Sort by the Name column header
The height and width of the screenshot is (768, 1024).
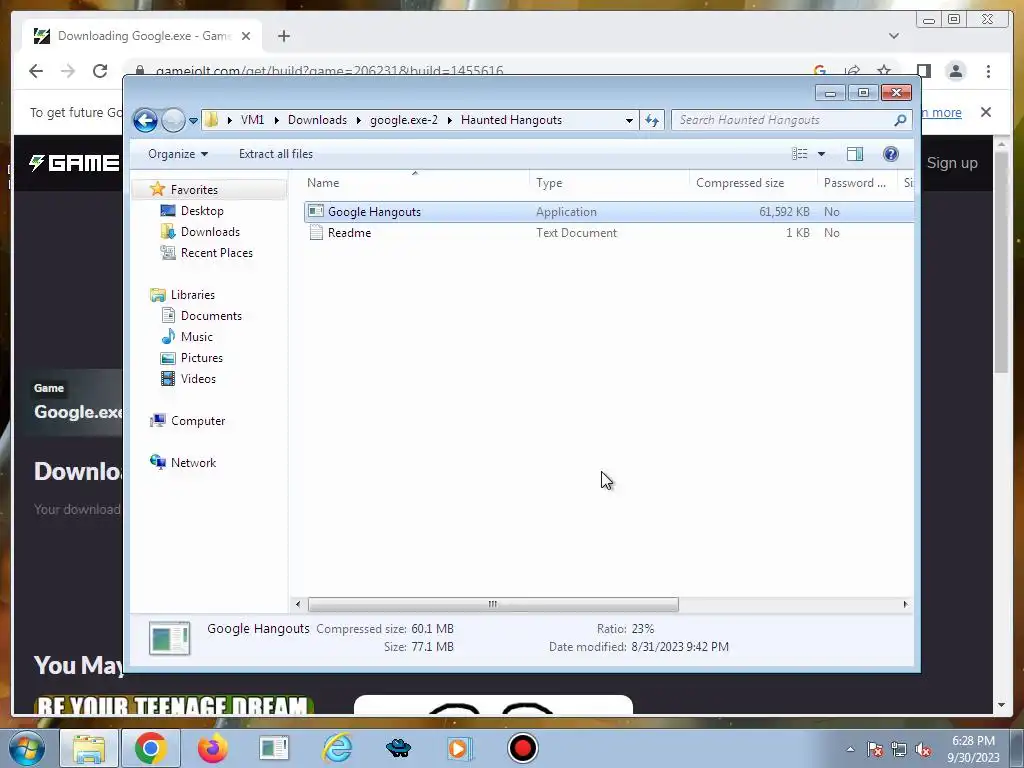[416, 183]
